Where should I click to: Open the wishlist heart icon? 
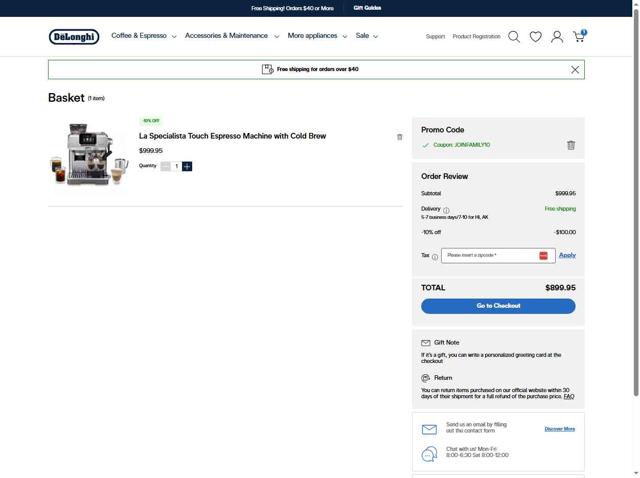coord(536,37)
